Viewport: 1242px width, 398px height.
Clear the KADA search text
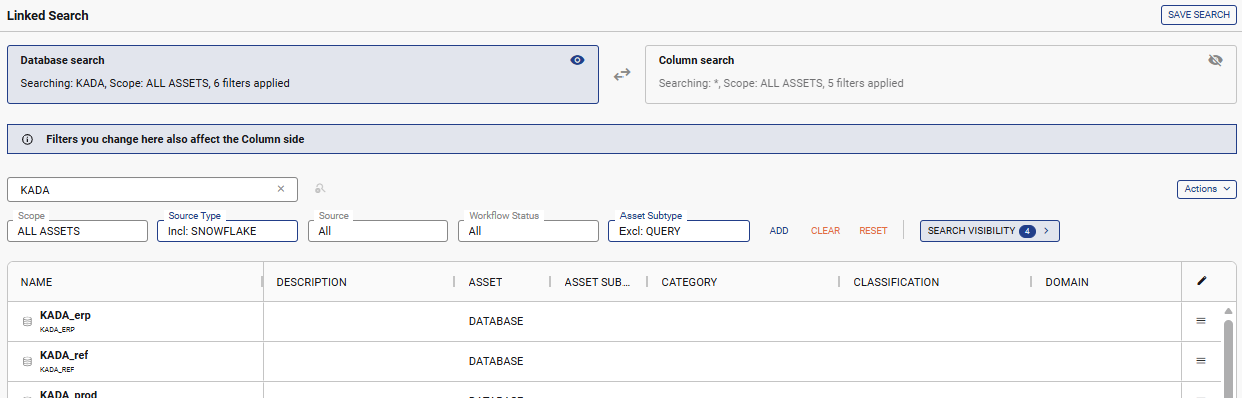click(281, 189)
